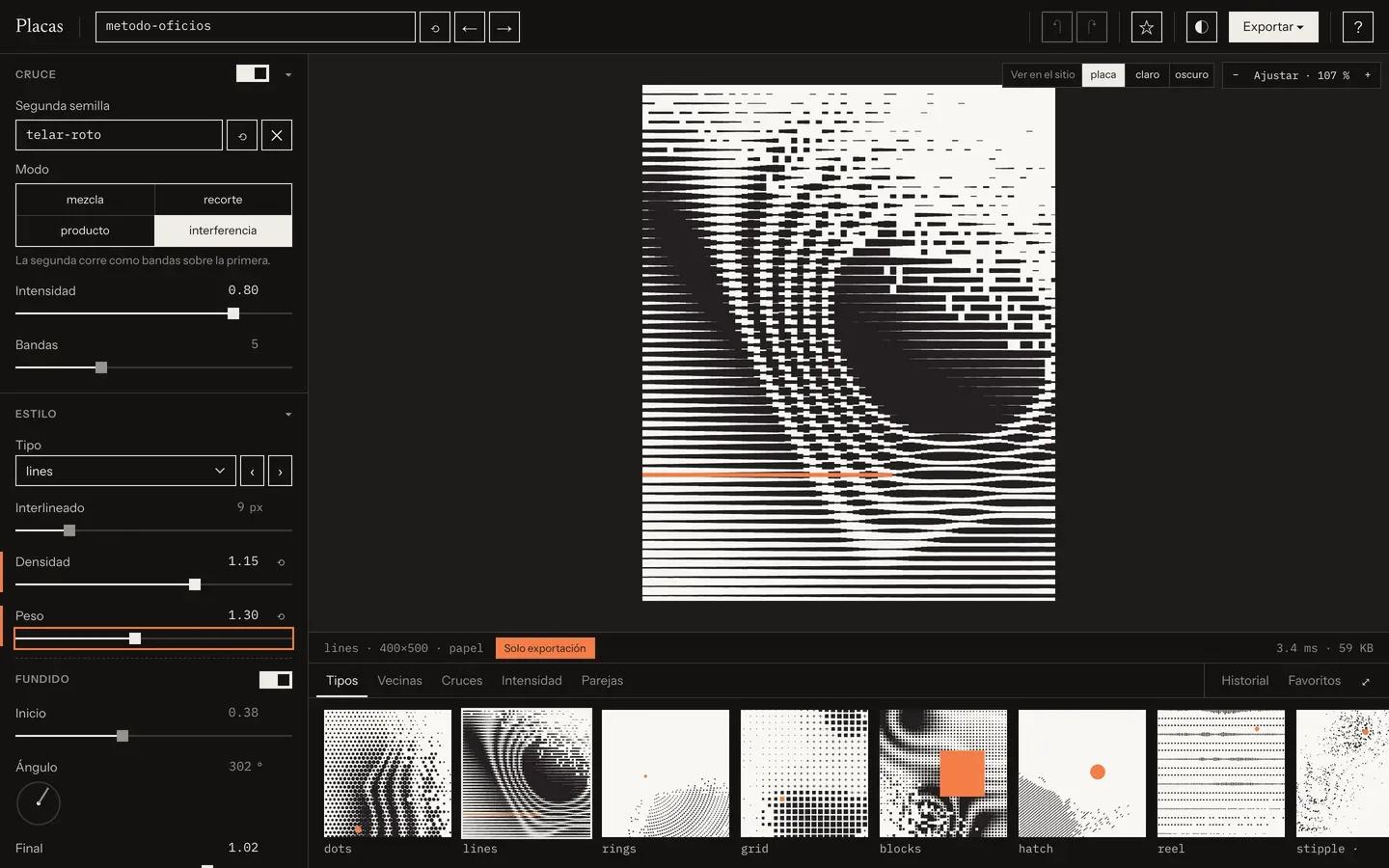Click the Favoritos tab
The height and width of the screenshot is (868, 1389).
coord(1315,681)
